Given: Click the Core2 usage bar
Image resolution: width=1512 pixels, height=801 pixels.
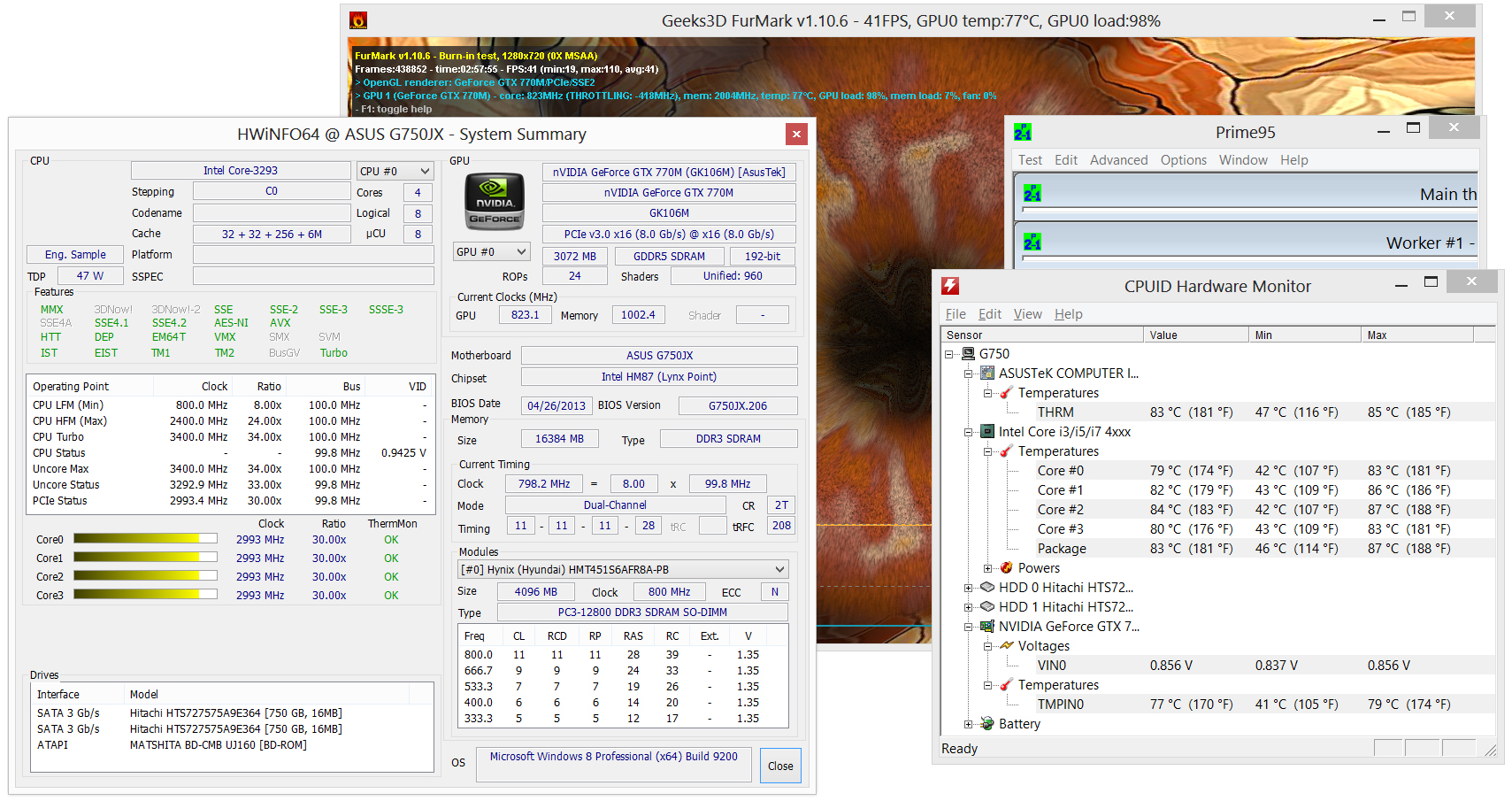Looking at the screenshot, I should [x=146, y=575].
